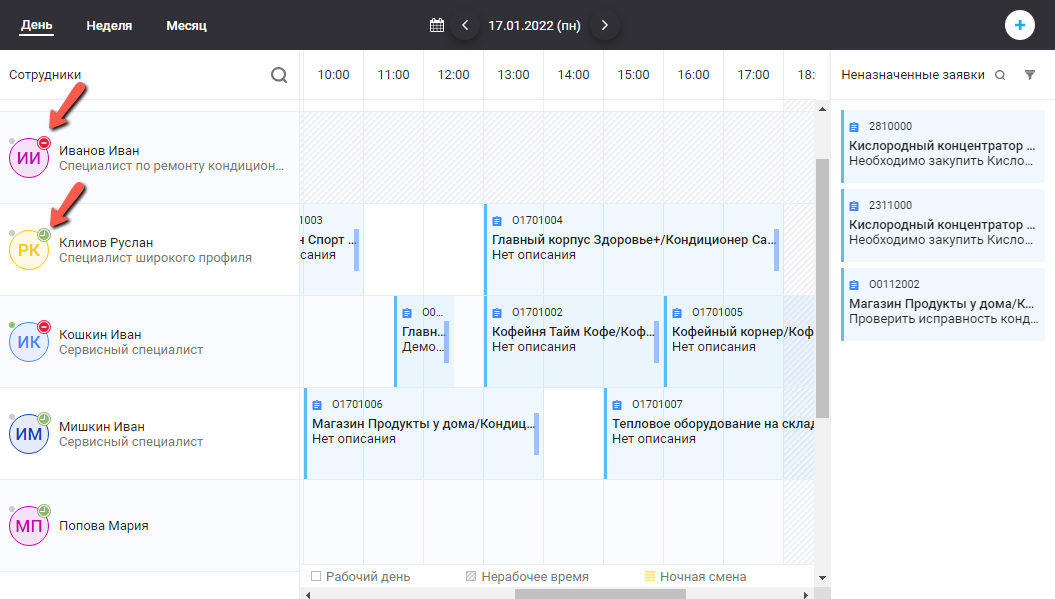Switch to the Неделя view tab
Viewport: 1055px width, 599px height.
click(x=109, y=26)
